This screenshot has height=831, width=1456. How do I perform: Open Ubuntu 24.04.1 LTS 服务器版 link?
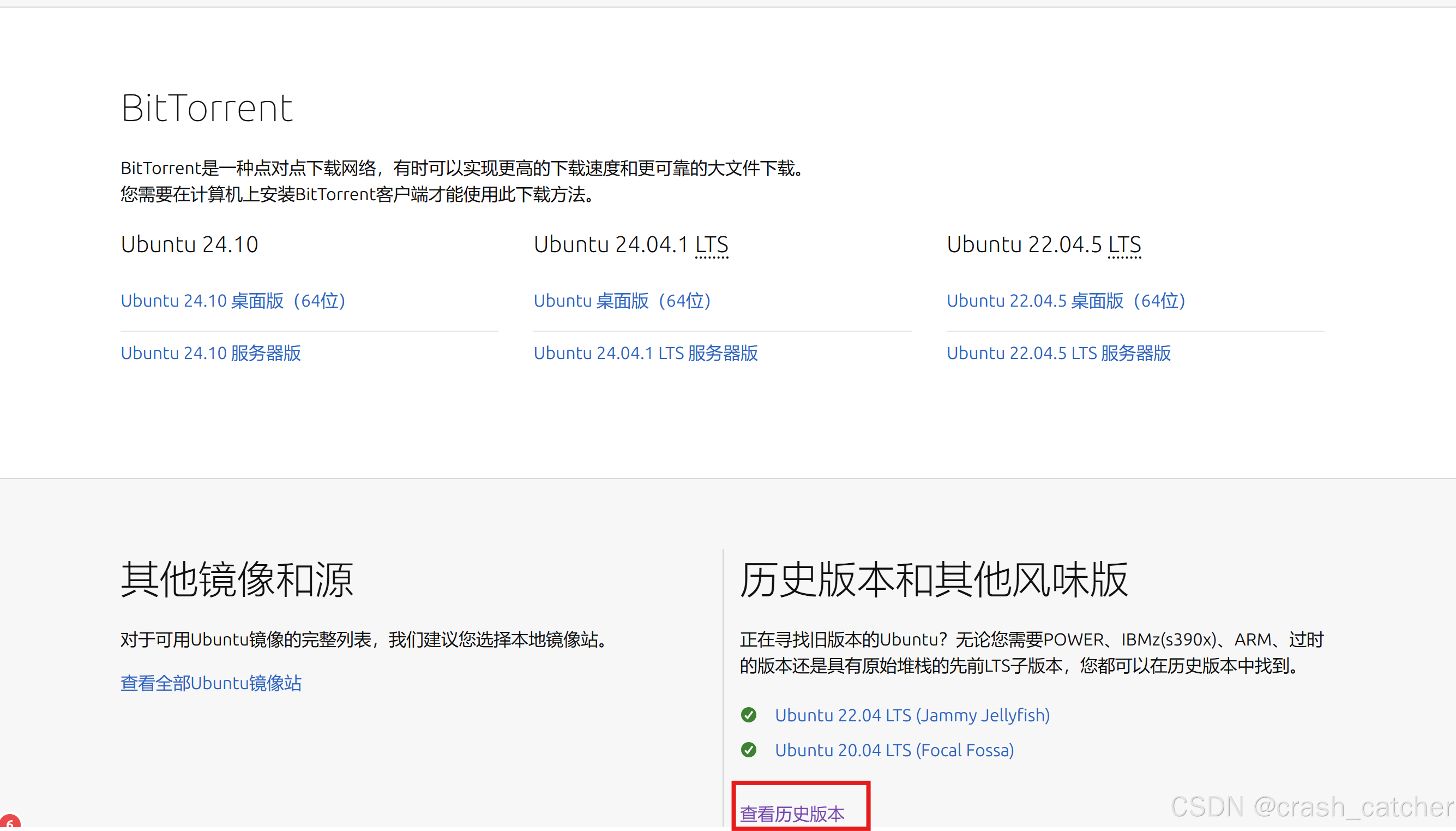click(x=646, y=352)
